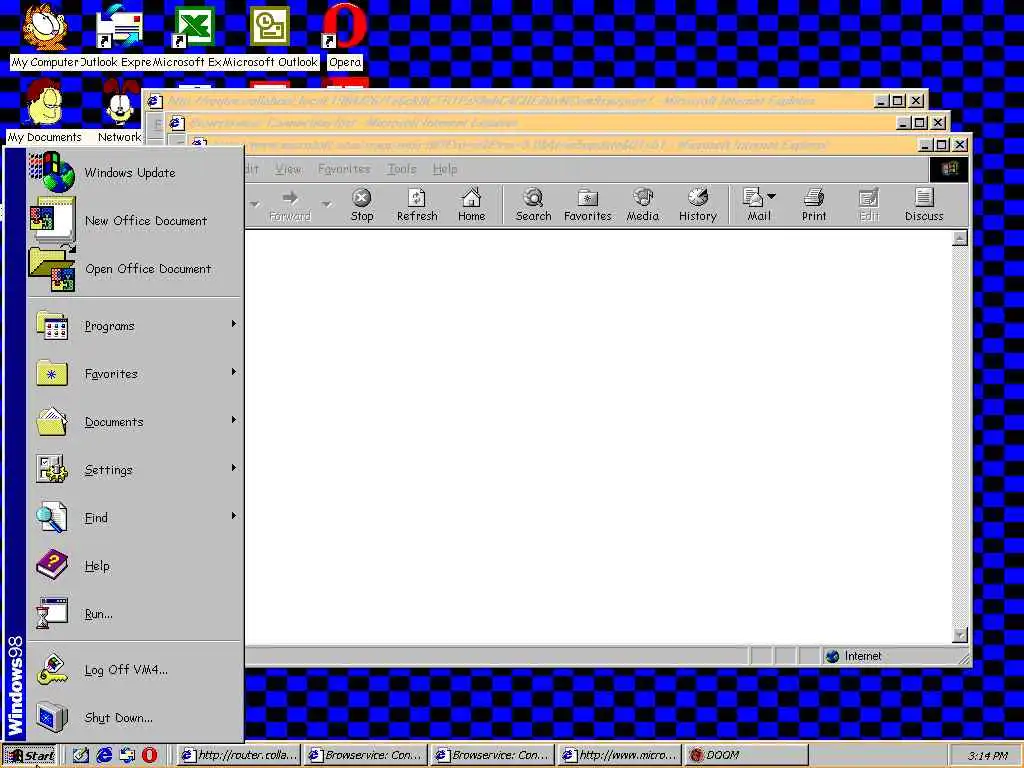Click the Forward navigation arrow

point(290,205)
